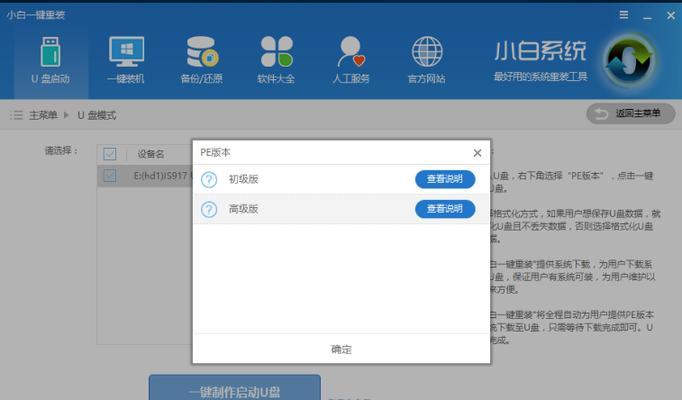Screen dimensions: 682x400
Task: Select the 高级版 PE version row
Action: click(341, 209)
